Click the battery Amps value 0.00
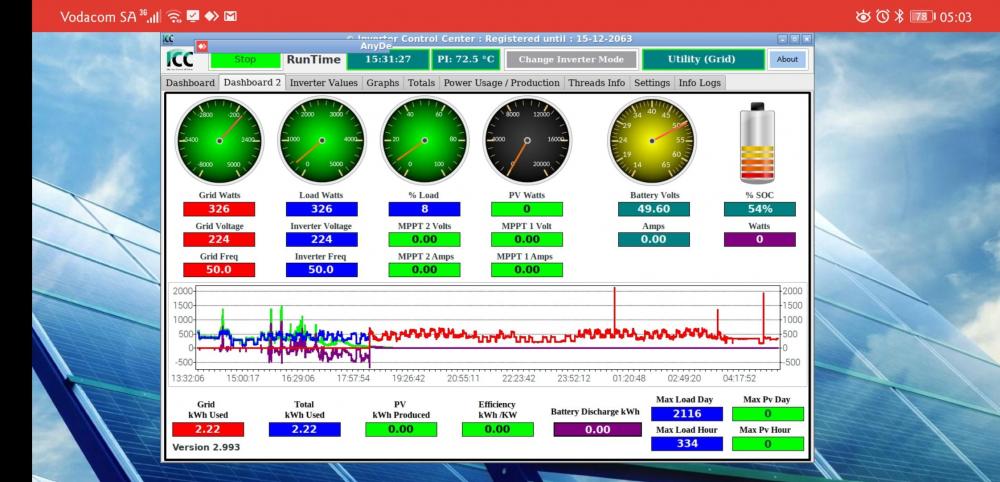Screen dimensions: 1000x482 654,240
